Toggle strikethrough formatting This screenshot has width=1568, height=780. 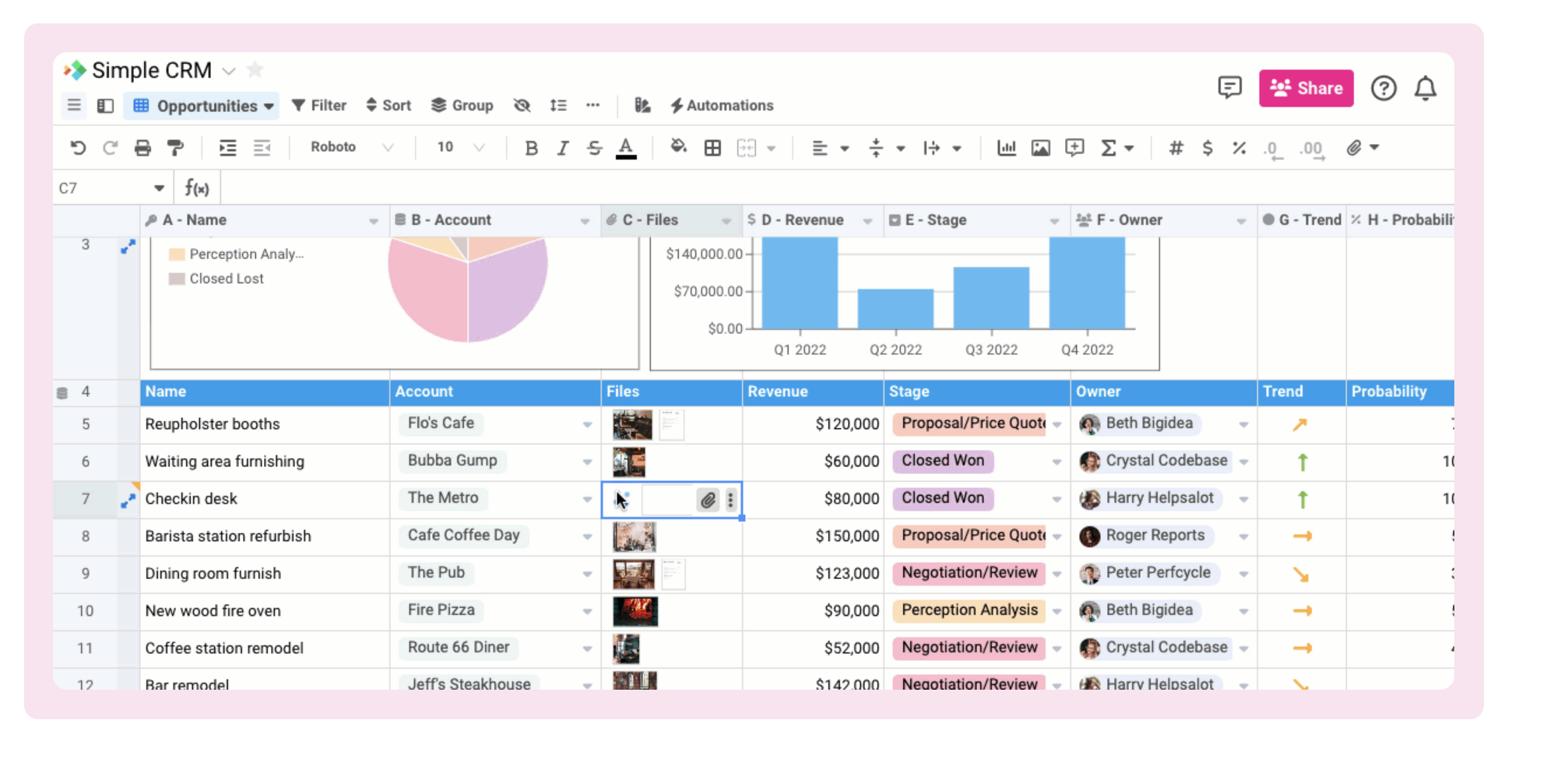tap(595, 148)
